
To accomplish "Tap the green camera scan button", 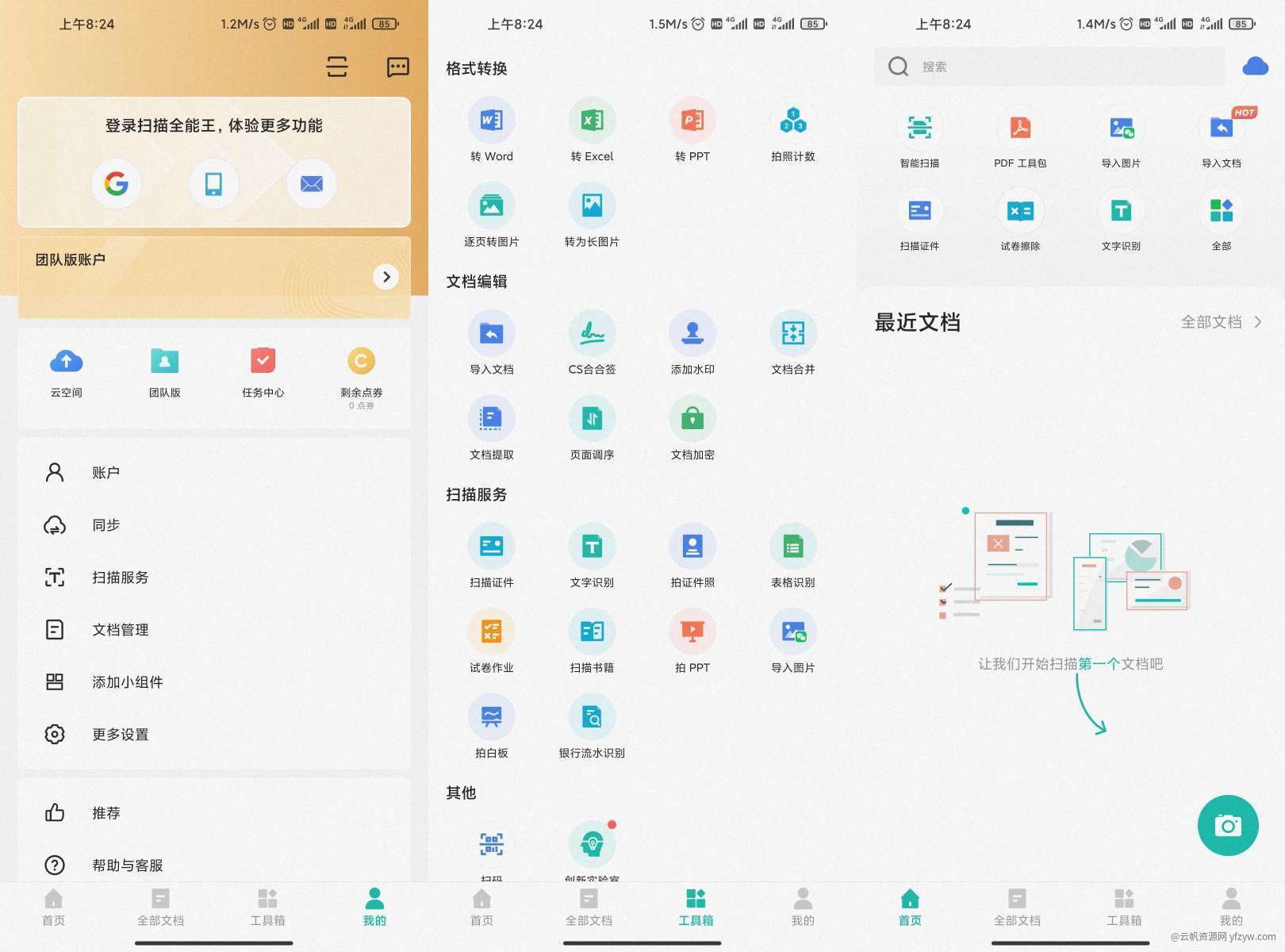I will tap(1228, 825).
